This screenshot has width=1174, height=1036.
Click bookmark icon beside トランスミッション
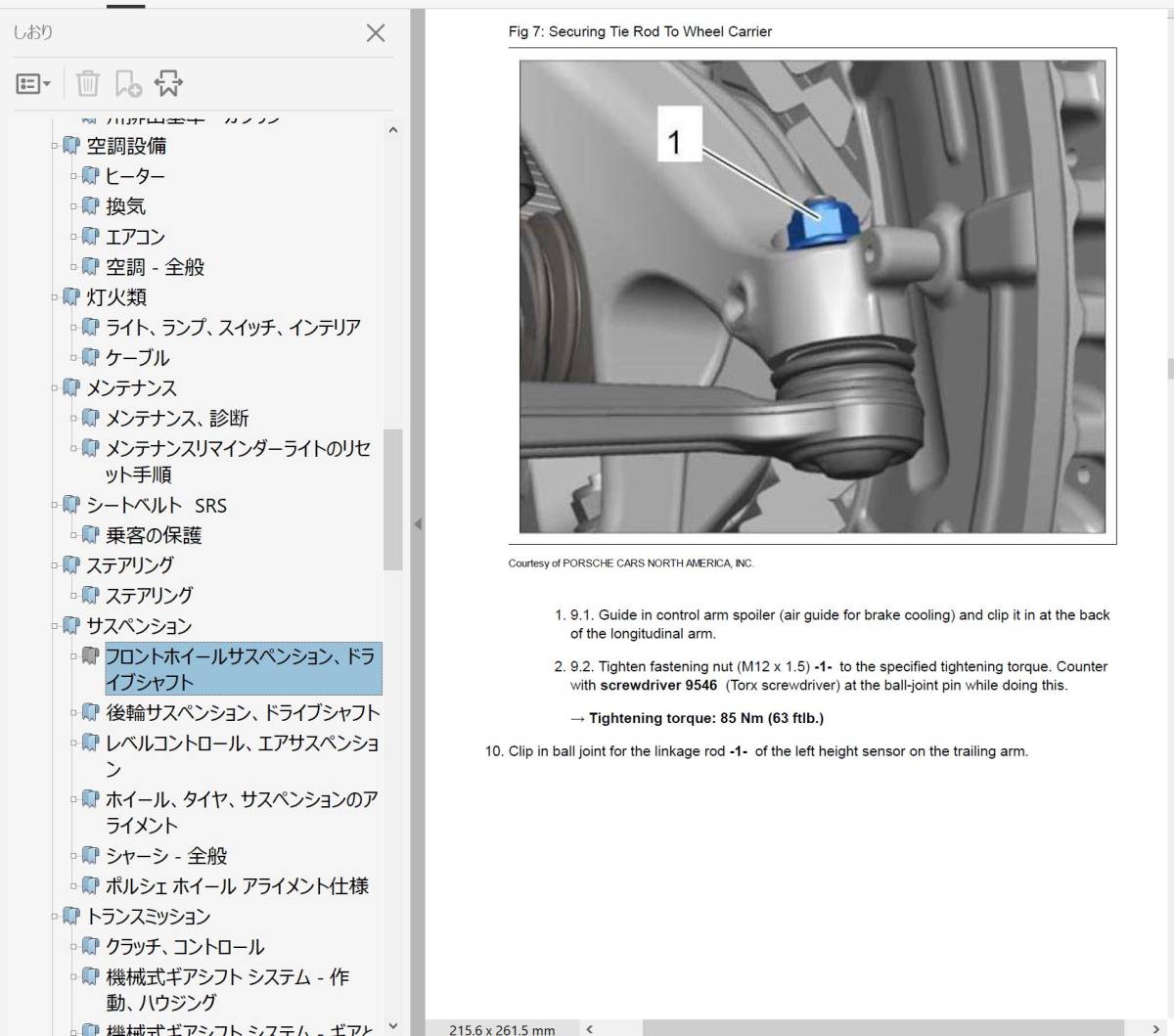(x=71, y=917)
